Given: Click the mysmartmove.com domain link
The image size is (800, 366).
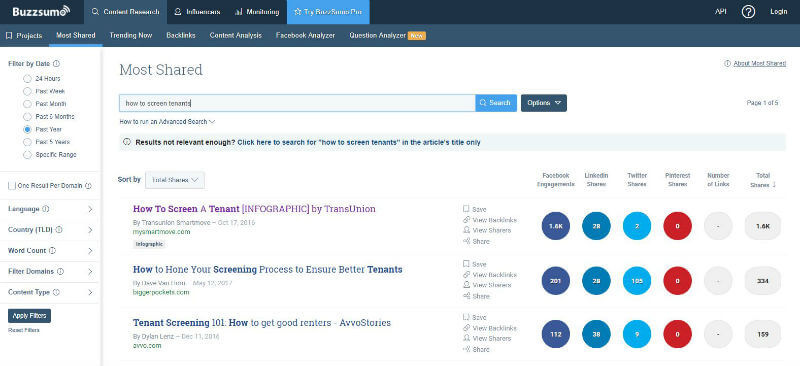Looking at the screenshot, I should coord(161,232).
